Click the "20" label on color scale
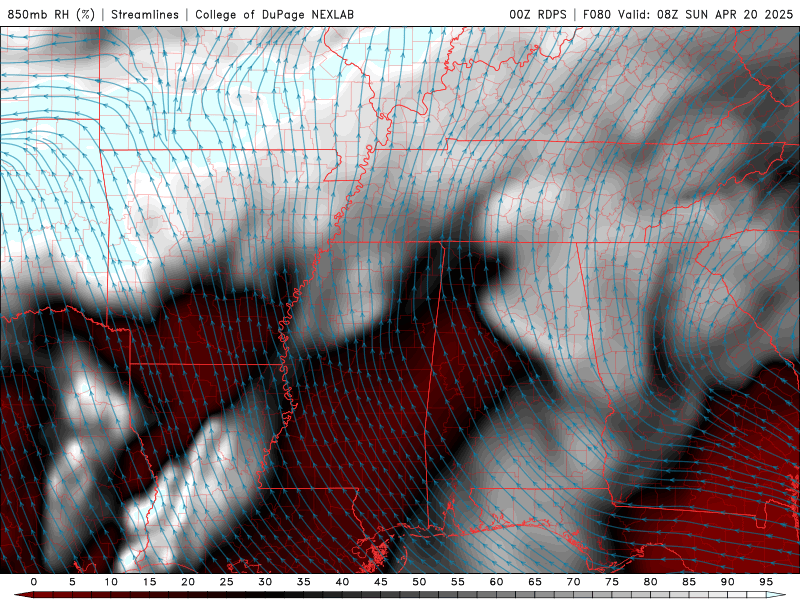Screen dimensions: 800x600 pos(188,582)
